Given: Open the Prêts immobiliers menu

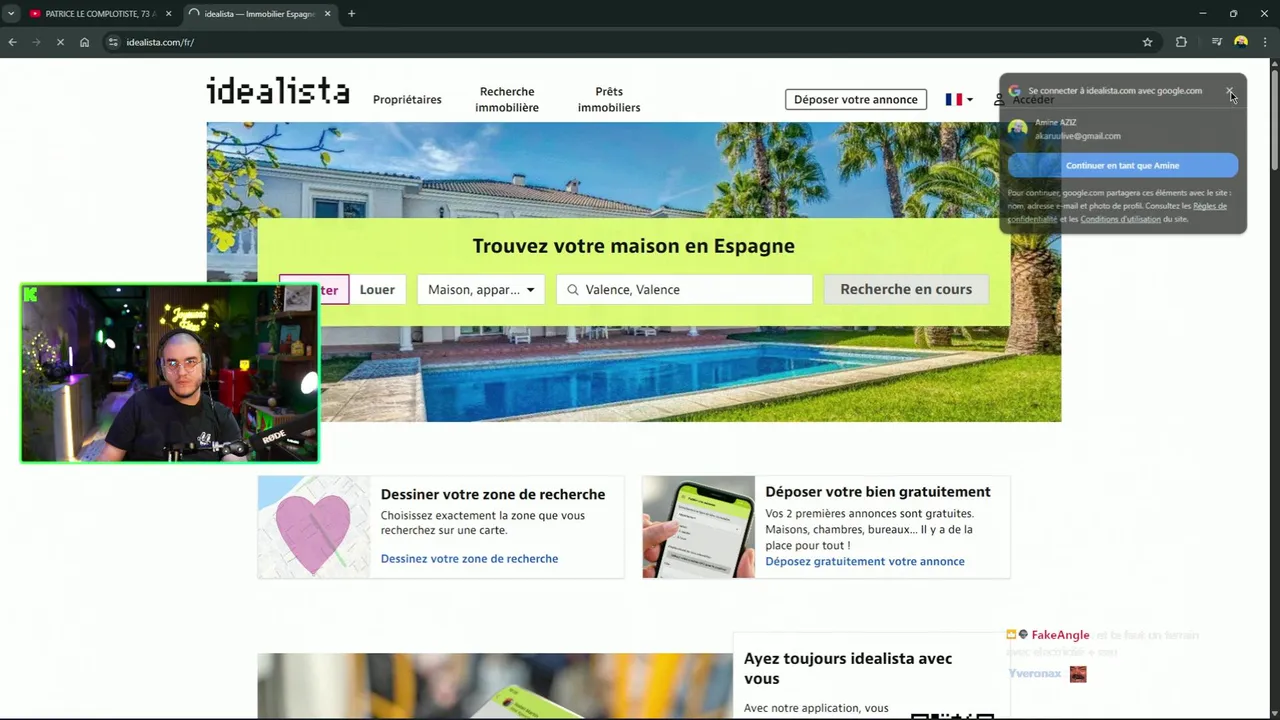Looking at the screenshot, I should click(x=609, y=100).
